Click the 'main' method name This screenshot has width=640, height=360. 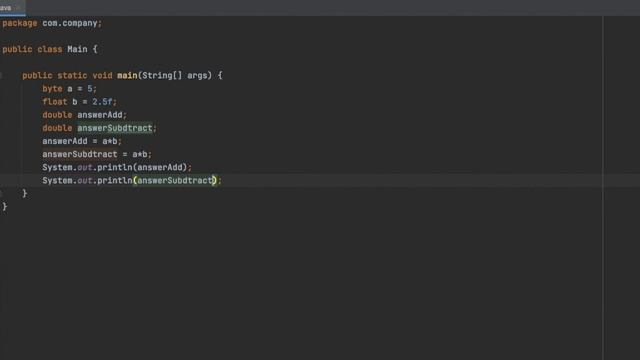127,76
